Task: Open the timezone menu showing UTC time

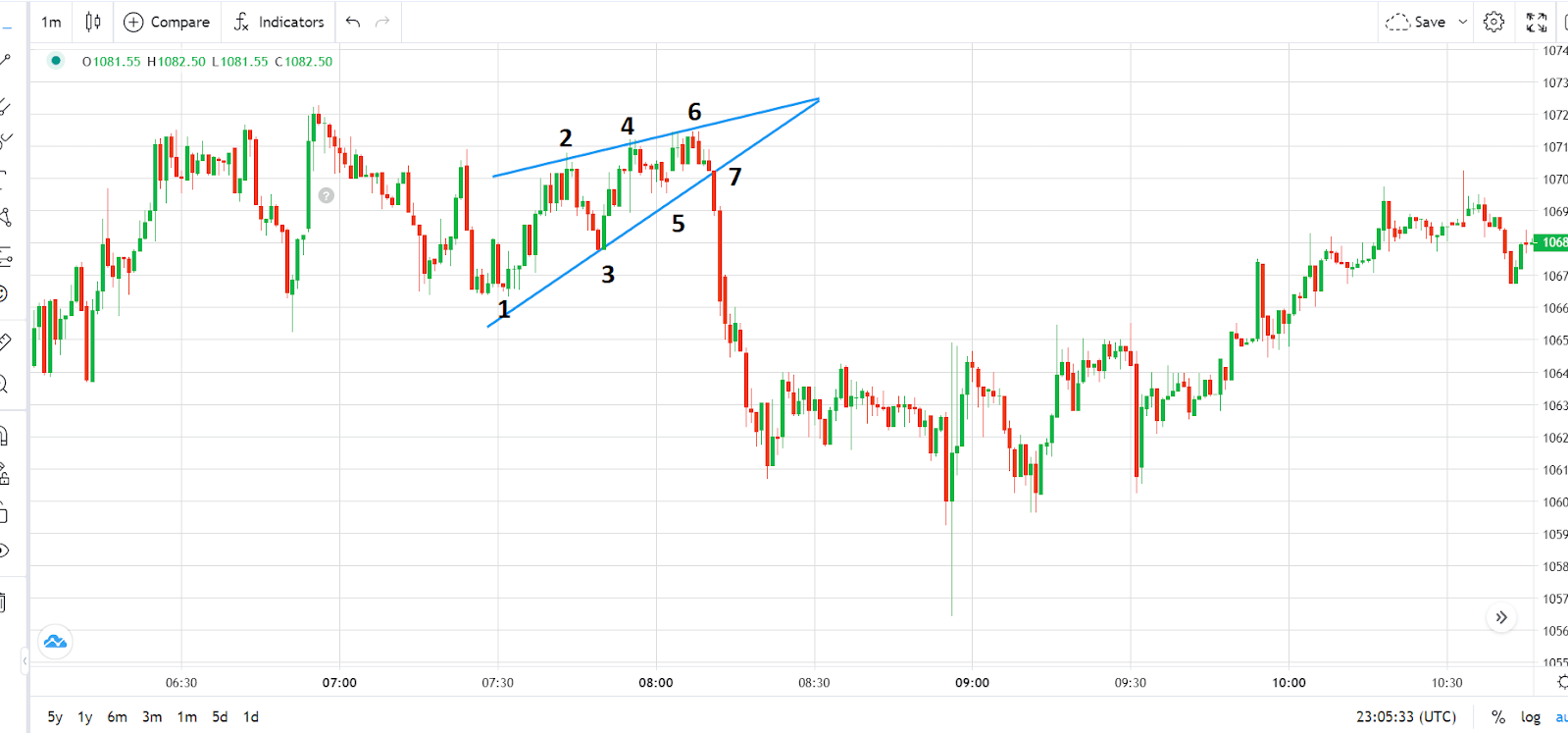Action: click(x=1406, y=716)
